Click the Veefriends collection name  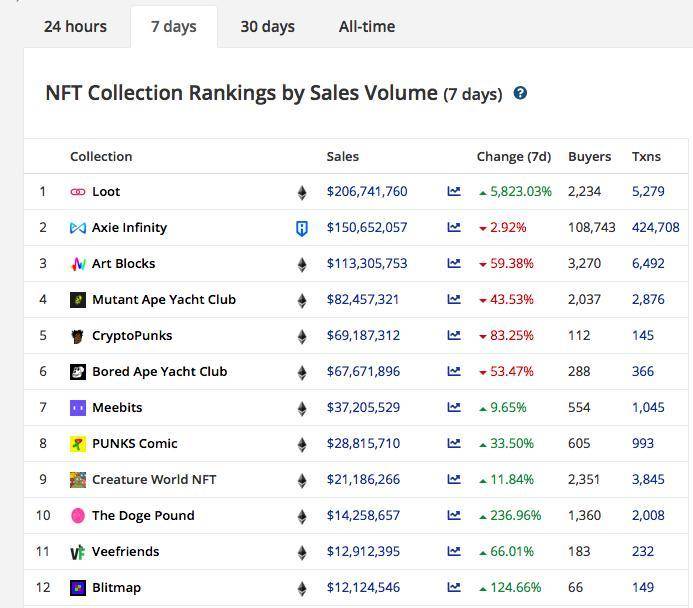pyautogui.click(x=125, y=552)
